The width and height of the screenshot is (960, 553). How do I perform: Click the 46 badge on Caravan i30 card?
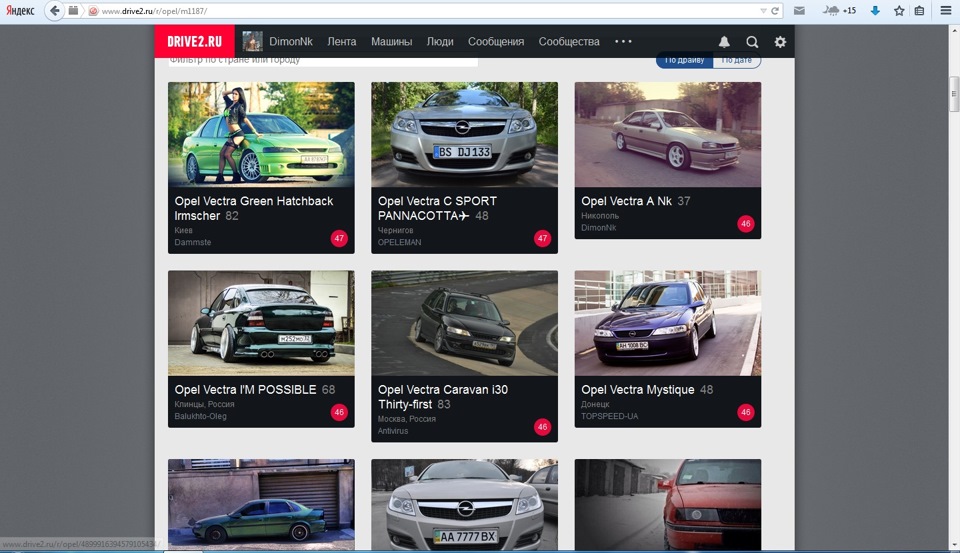(x=542, y=427)
